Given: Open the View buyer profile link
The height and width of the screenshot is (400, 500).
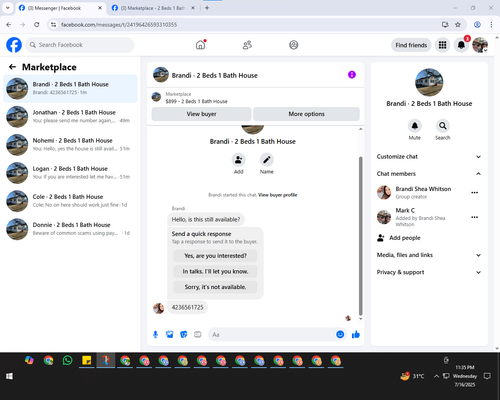Looking at the screenshot, I should (277, 195).
